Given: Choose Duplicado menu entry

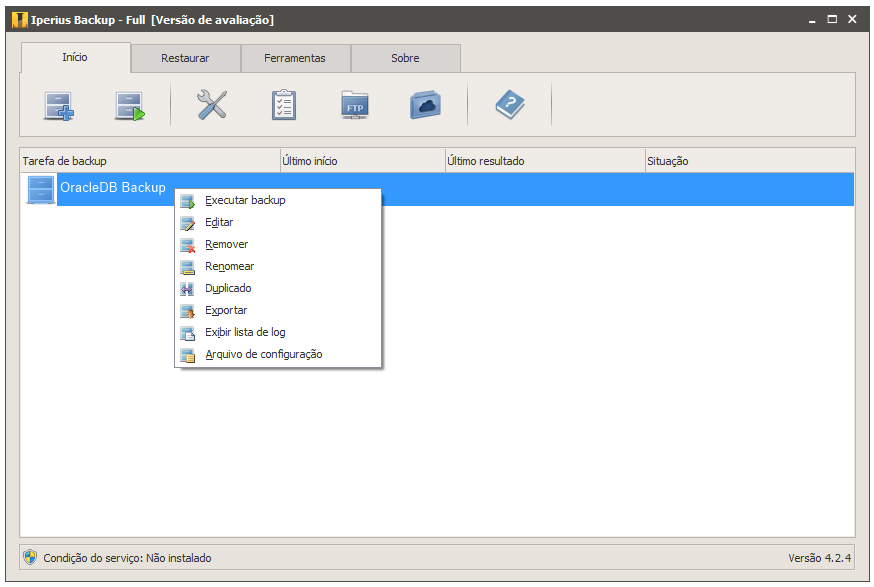Looking at the screenshot, I should pyautogui.click(x=278, y=288).
